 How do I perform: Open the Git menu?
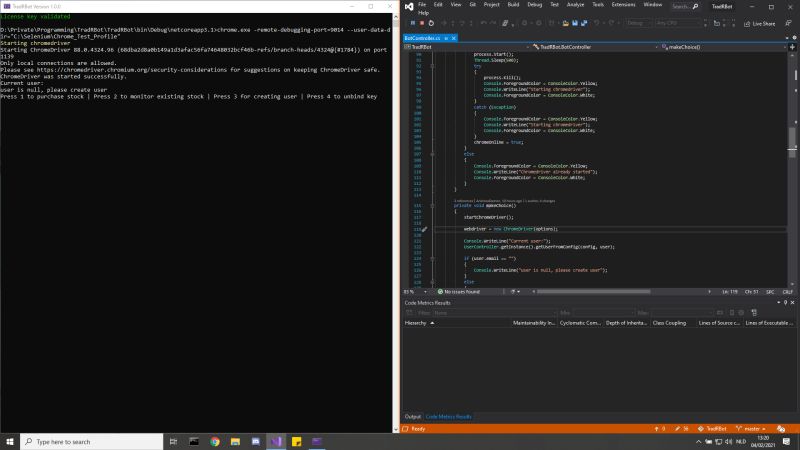pos(472,5)
